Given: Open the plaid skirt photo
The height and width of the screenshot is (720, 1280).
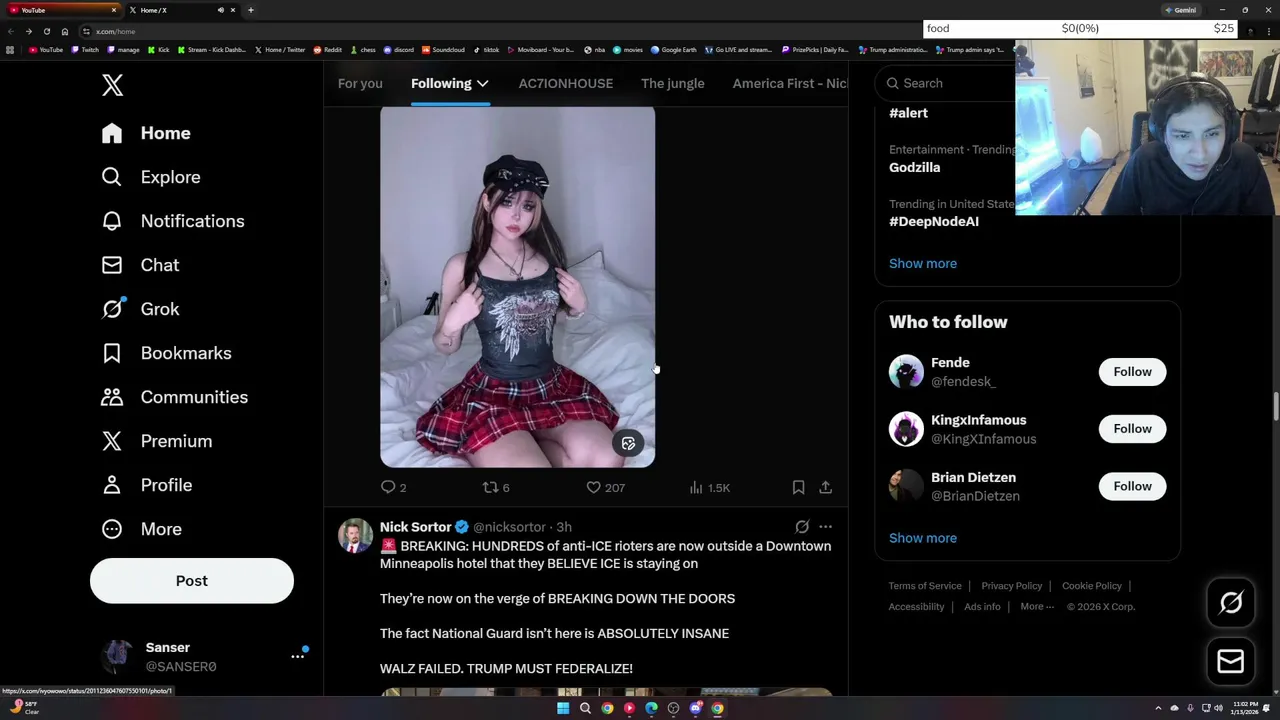Looking at the screenshot, I should (x=517, y=287).
